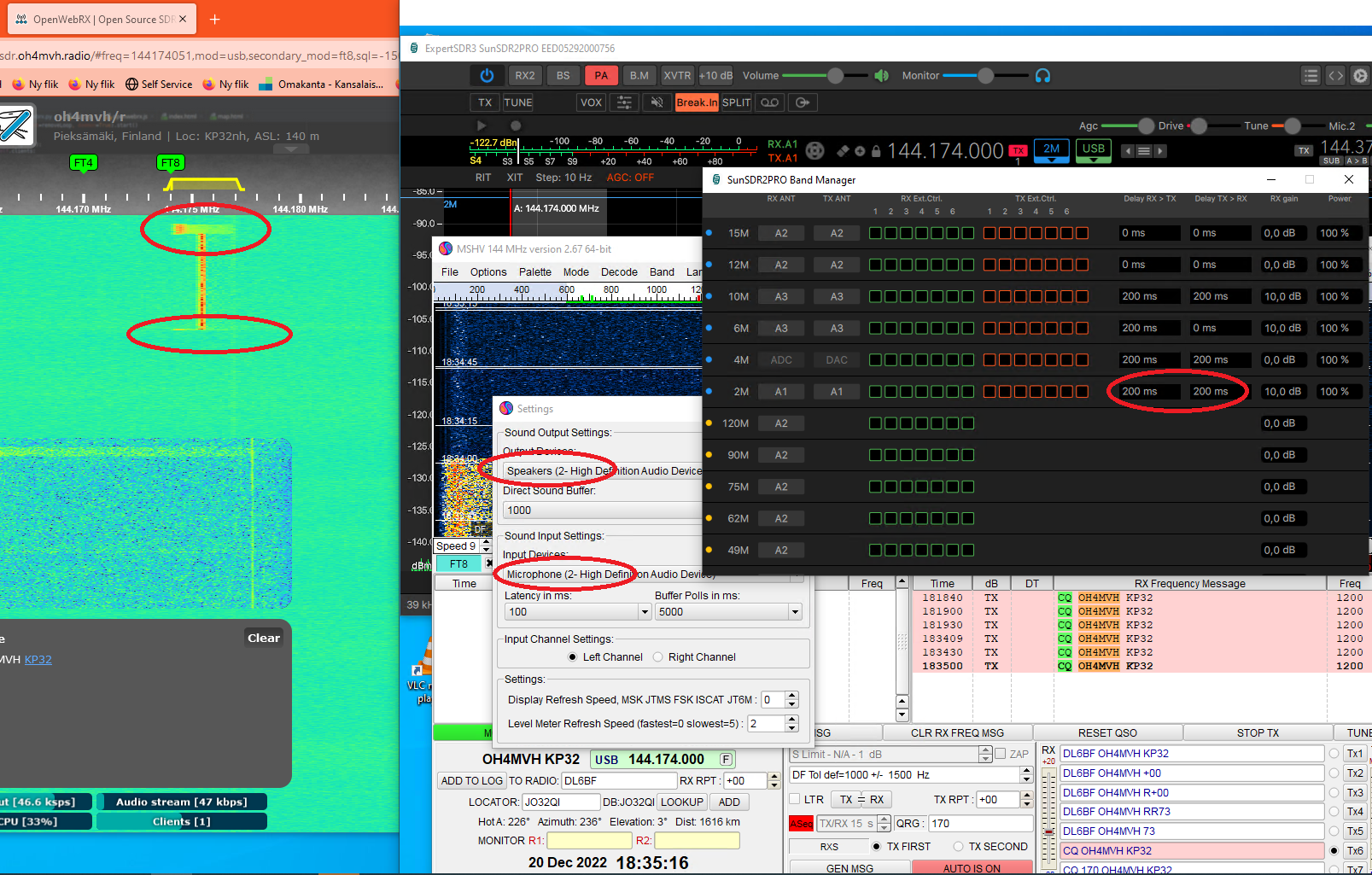Viewport: 1372px width, 875px height.
Task: Click the RESET QSO button
Action: click(x=1107, y=732)
